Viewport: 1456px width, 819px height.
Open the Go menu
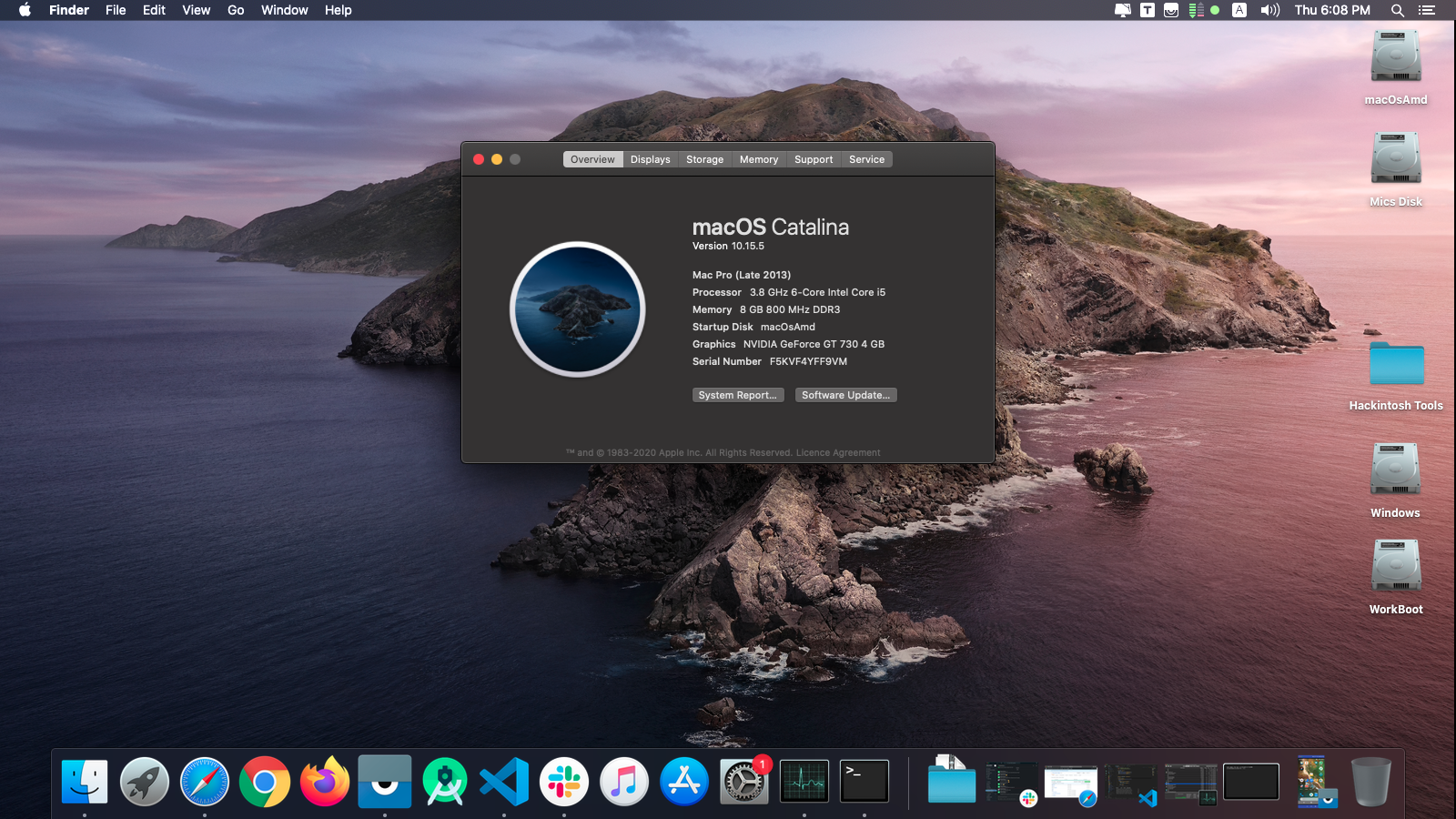click(x=236, y=10)
